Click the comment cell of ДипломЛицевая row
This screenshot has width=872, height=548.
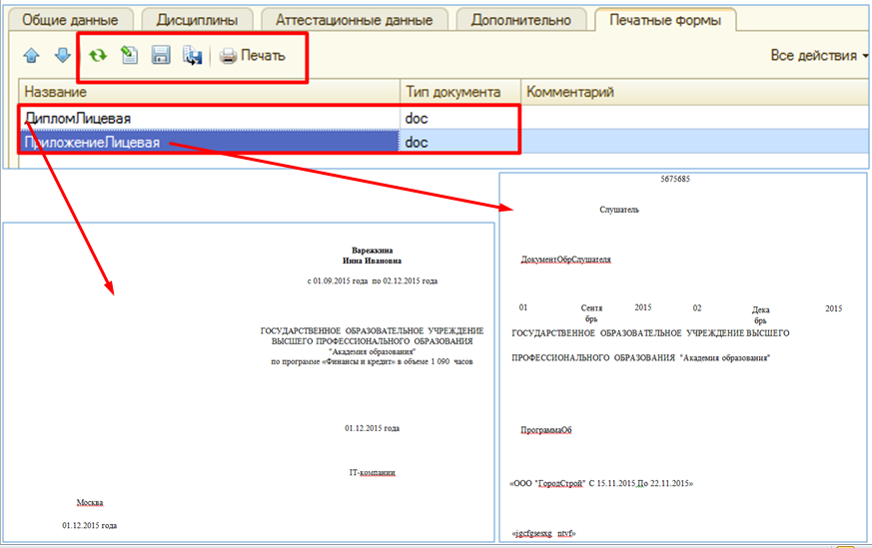click(690, 118)
